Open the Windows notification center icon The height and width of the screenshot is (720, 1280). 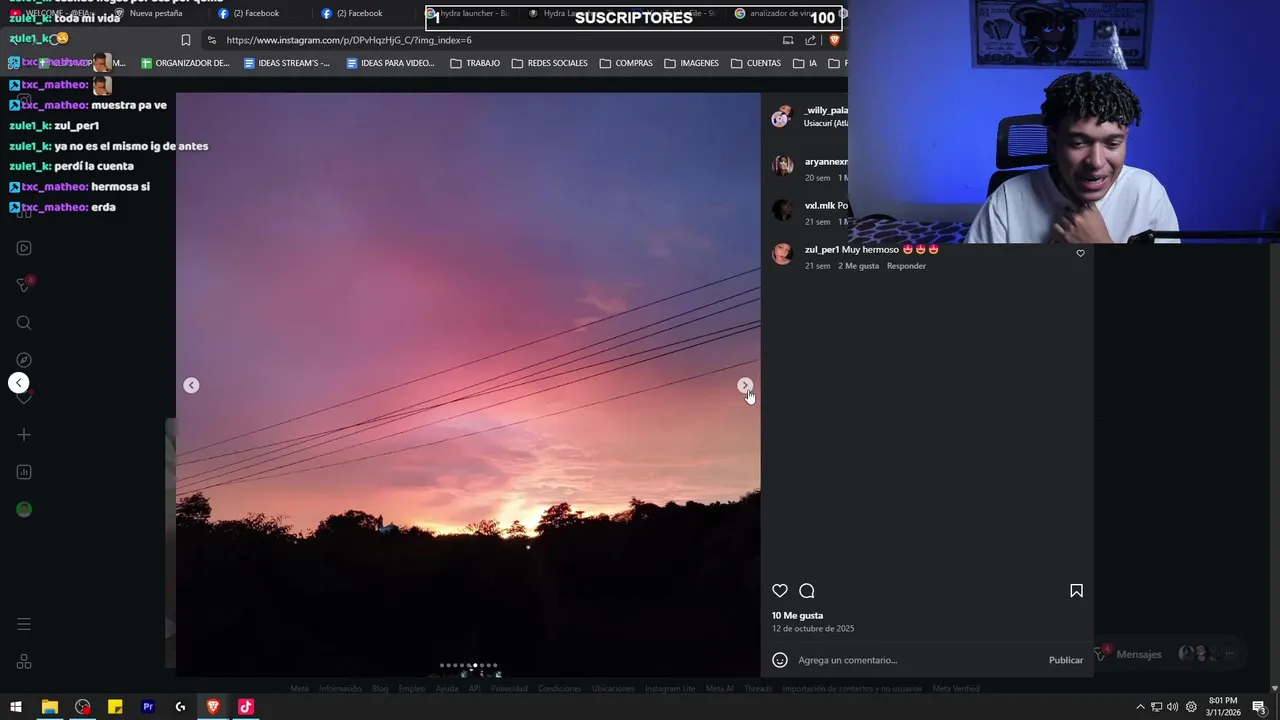1261,707
